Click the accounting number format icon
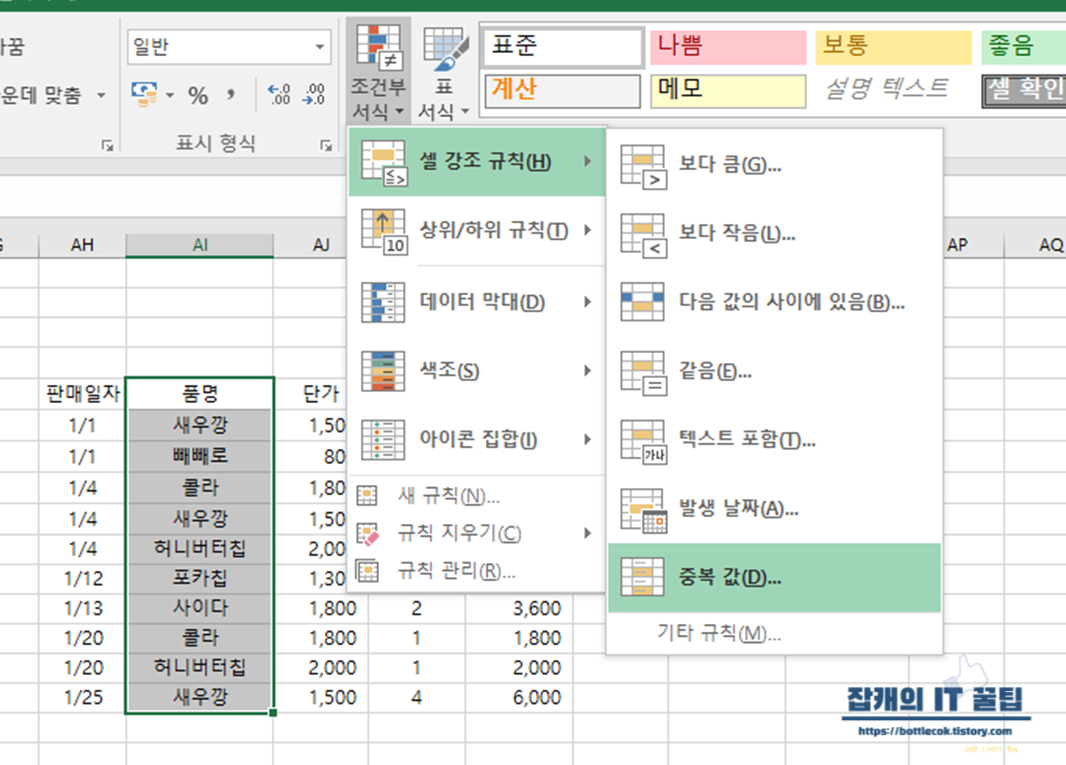The height and width of the screenshot is (765, 1066). click(144, 94)
